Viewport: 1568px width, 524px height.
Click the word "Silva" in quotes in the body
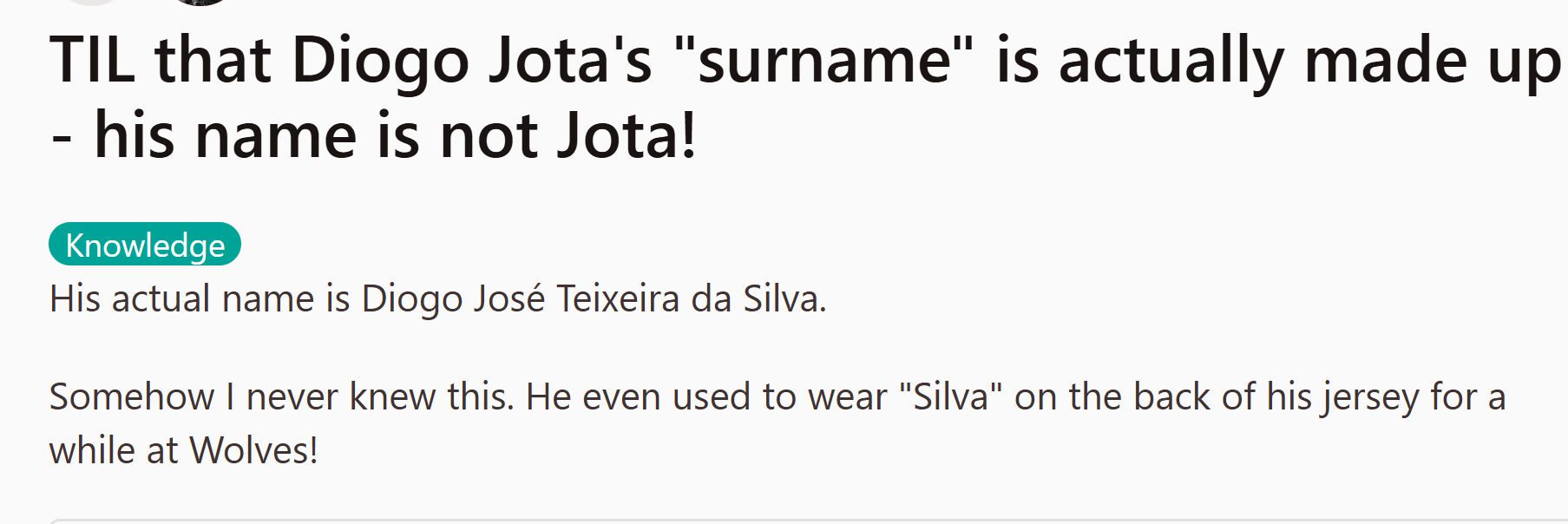(x=951, y=397)
